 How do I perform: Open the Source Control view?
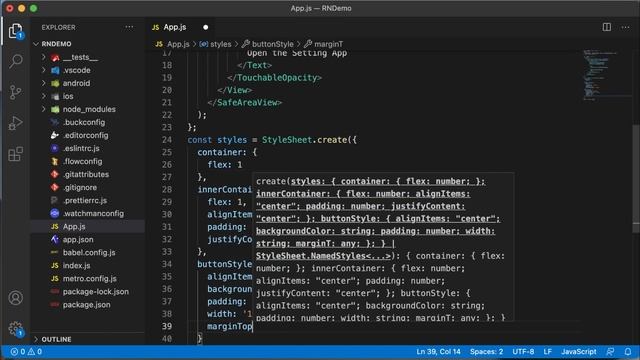tap(16, 92)
